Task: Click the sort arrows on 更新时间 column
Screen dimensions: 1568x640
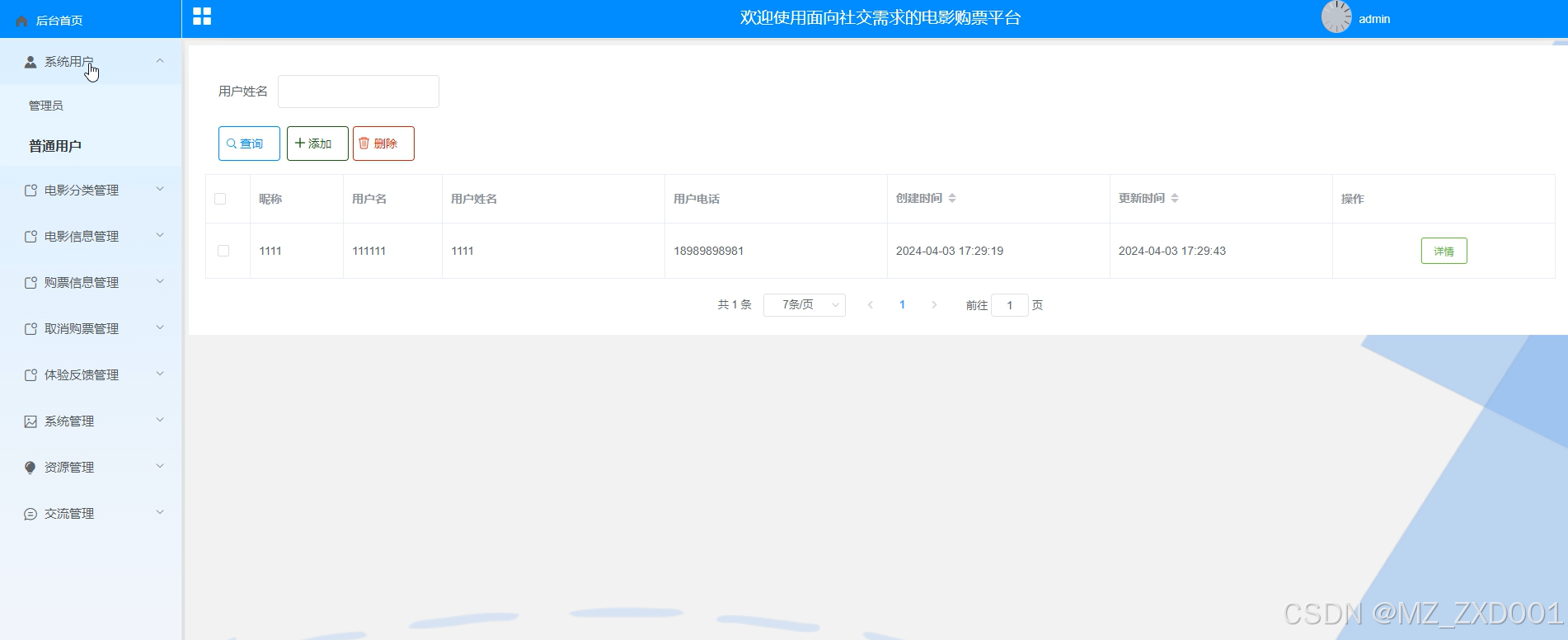Action: 1175,198
